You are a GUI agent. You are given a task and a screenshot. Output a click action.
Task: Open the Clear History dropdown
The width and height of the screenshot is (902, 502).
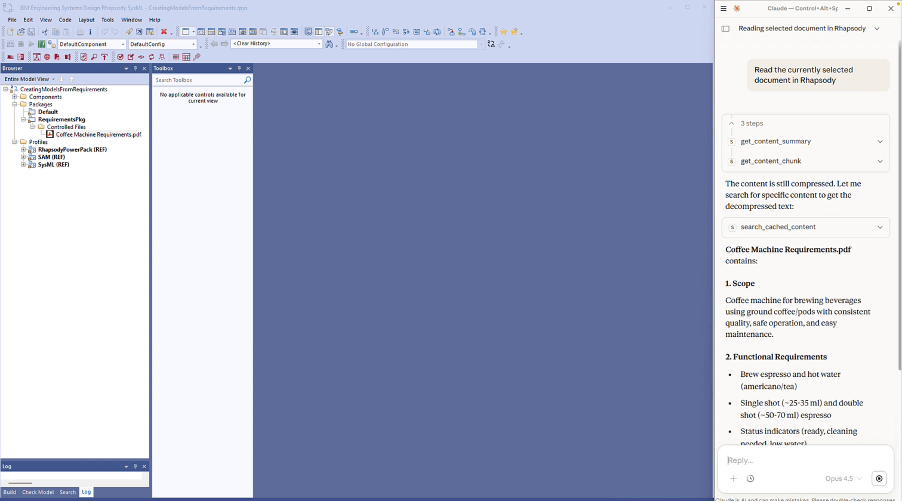(x=319, y=44)
